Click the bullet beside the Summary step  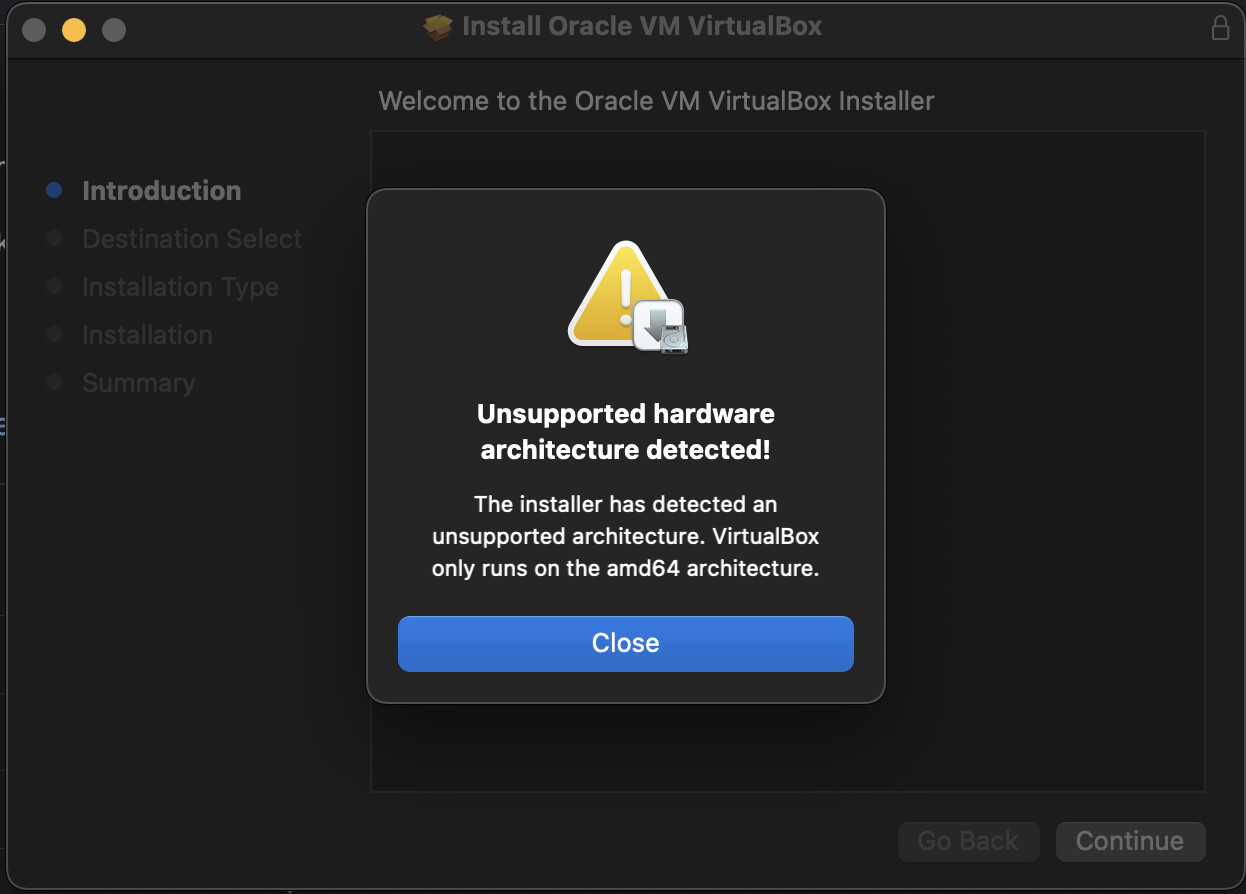(x=55, y=382)
